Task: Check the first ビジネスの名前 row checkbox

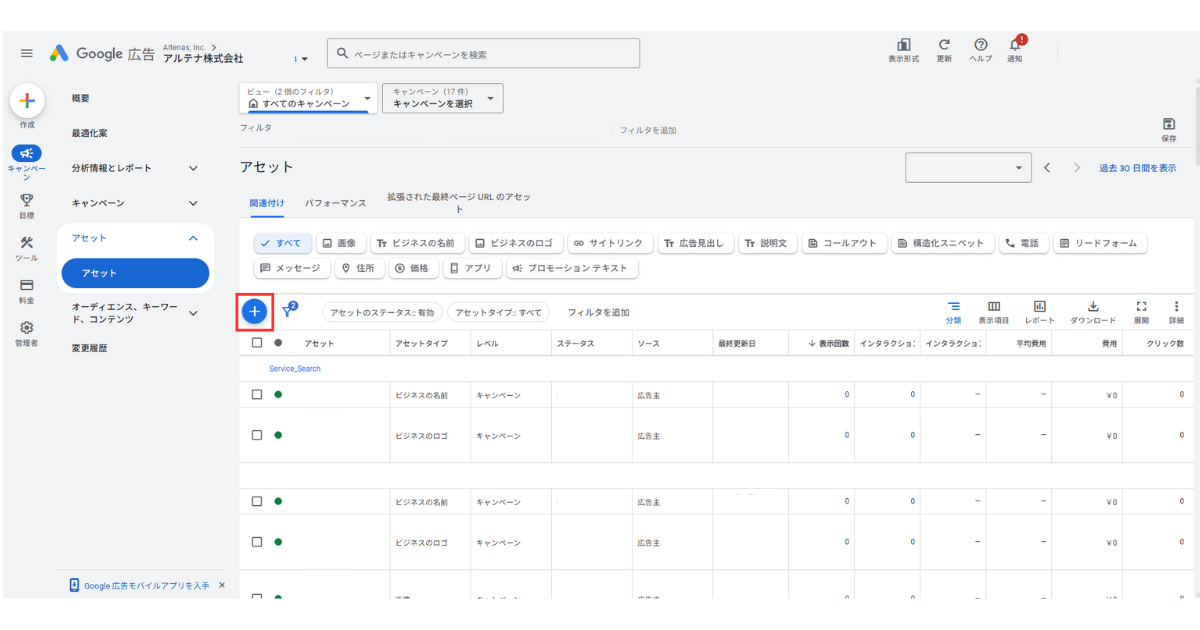Action: click(x=257, y=394)
